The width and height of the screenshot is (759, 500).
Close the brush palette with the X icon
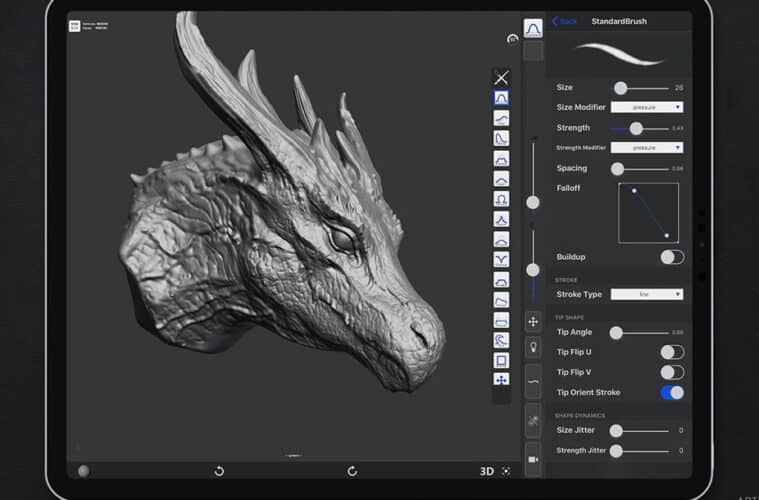tap(502, 77)
